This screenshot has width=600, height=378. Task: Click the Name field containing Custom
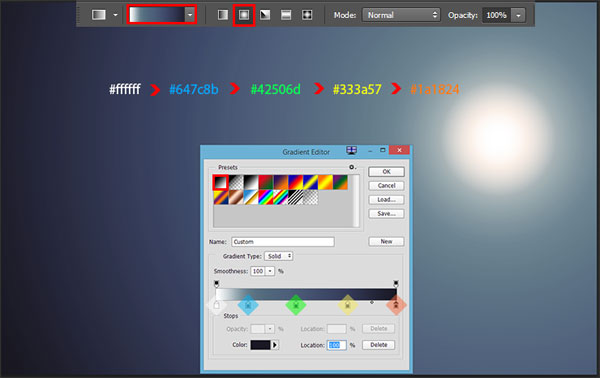[x=283, y=242]
